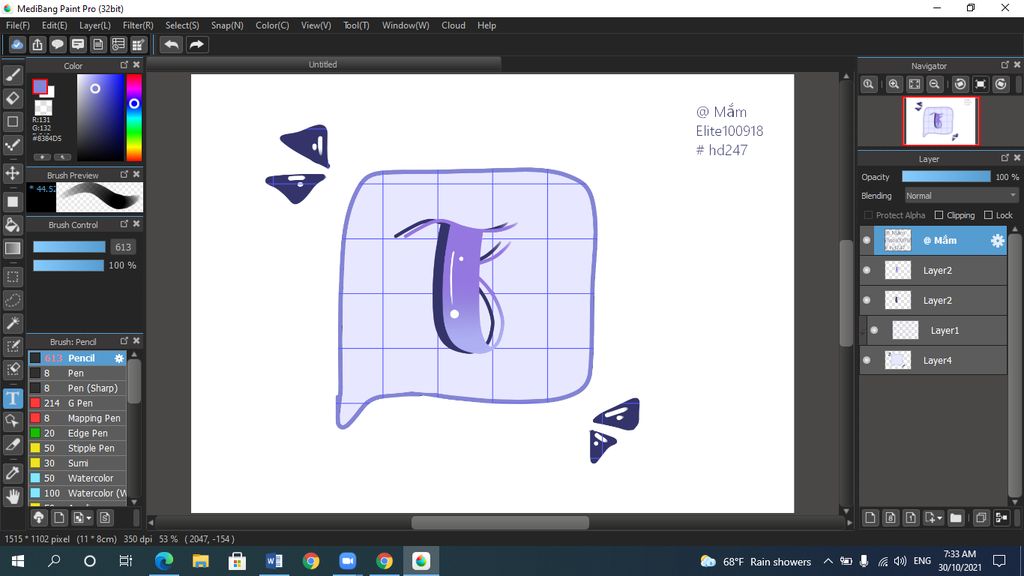Image resolution: width=1024 pixels, height=576 pixels.
Task: Click the layer Opacity slider
Action: point(946,177)
